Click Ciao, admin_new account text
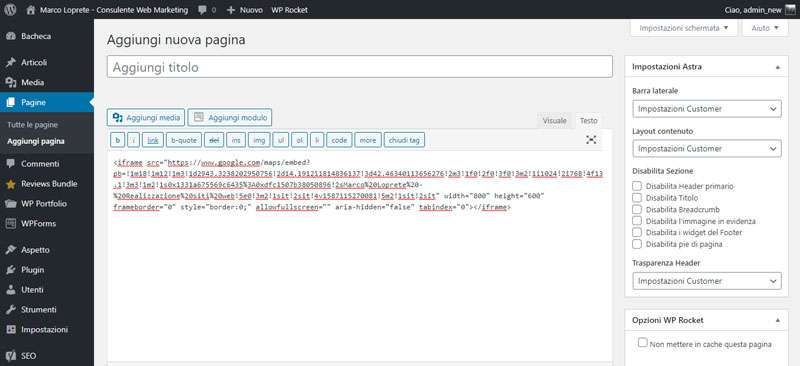 753,10
